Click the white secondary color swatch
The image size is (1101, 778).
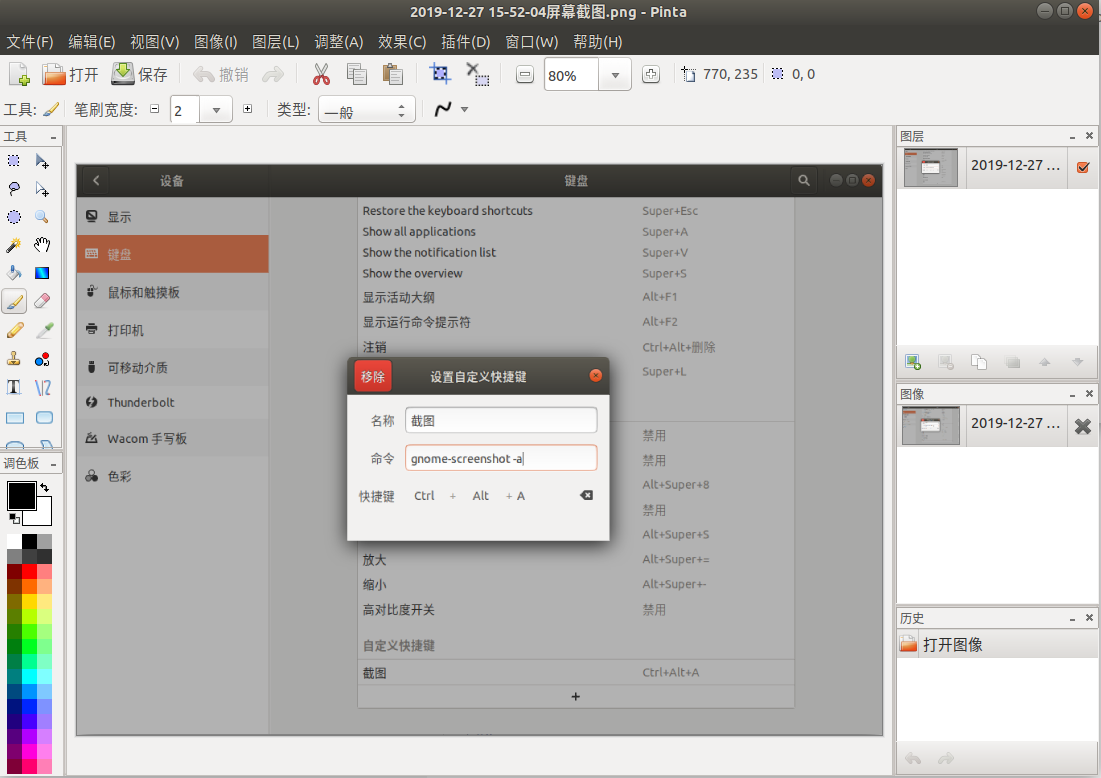click(41, 516)
